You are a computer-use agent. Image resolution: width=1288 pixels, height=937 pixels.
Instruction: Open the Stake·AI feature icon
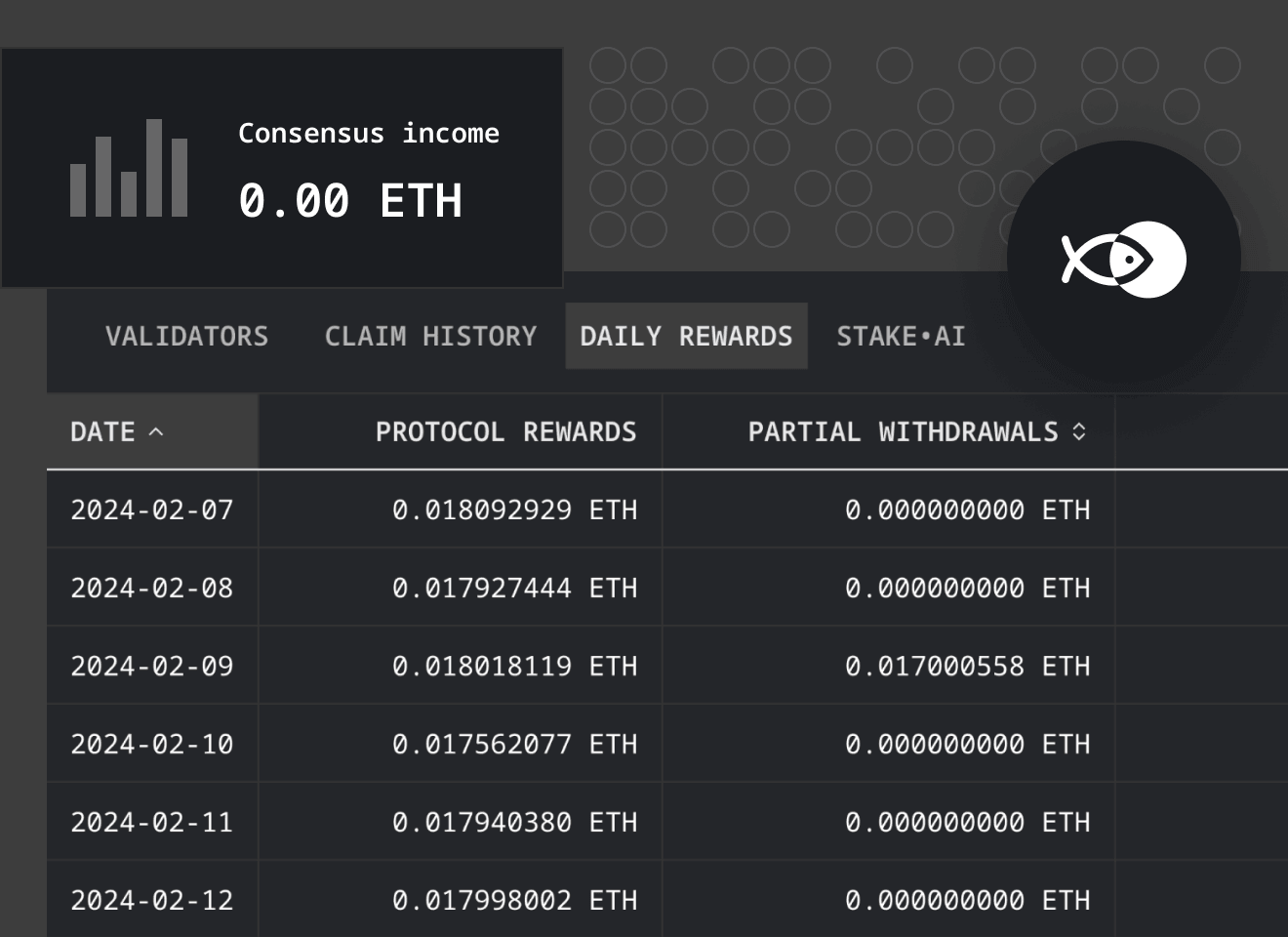[x=899, y=336]
